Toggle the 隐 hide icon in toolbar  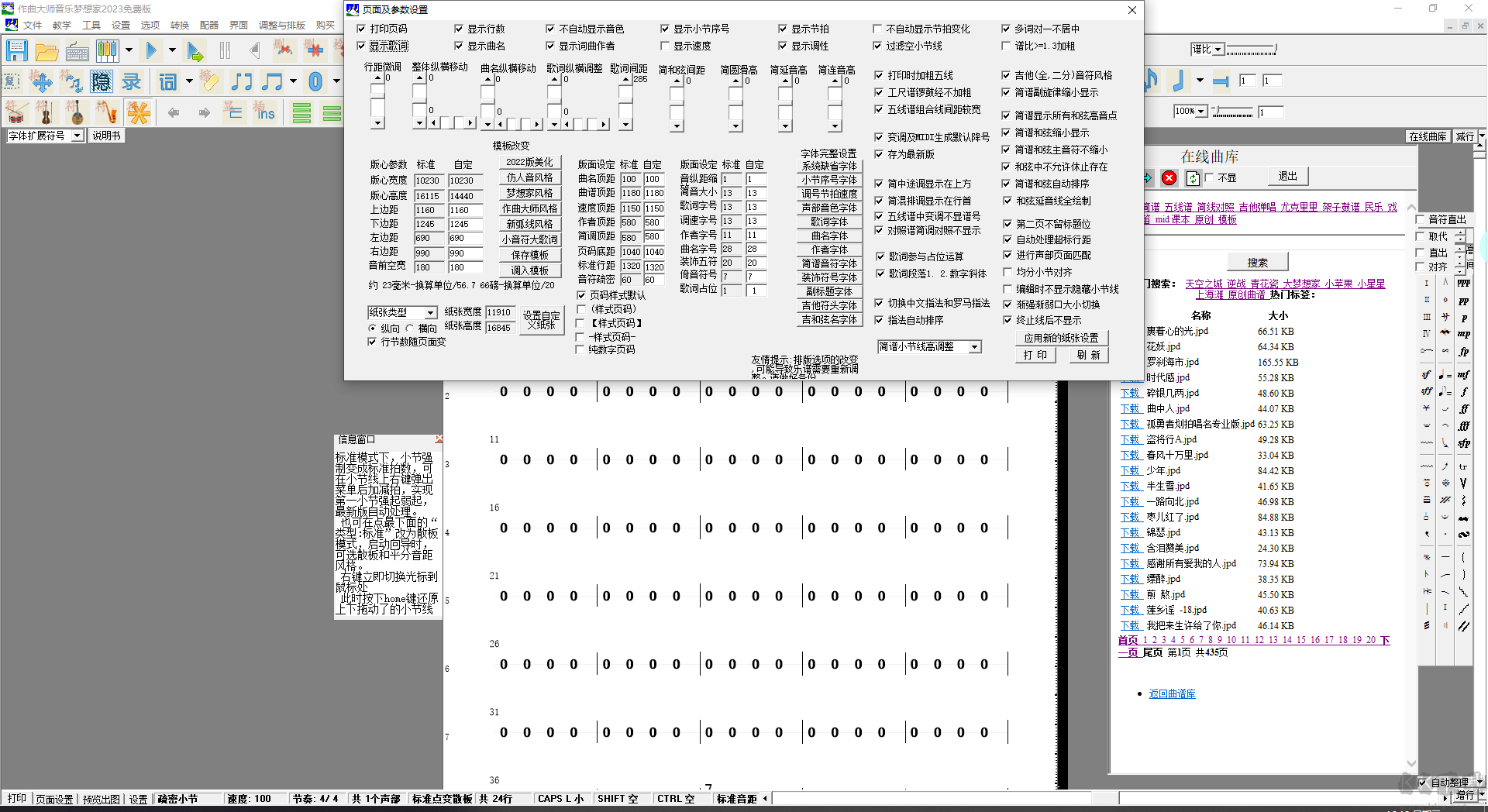click(101, 81)
